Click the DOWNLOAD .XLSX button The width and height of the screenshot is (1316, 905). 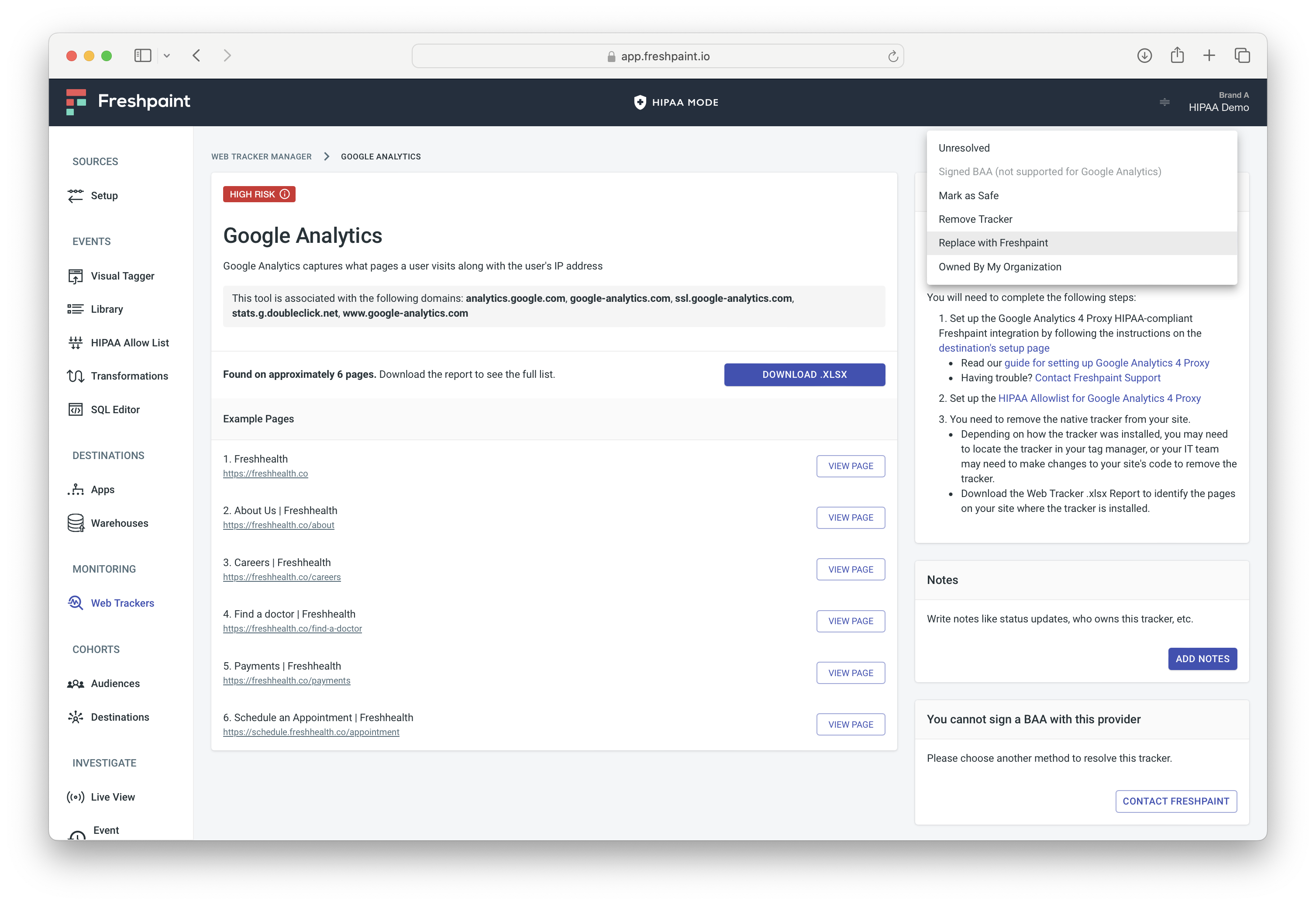pos(804,374)
